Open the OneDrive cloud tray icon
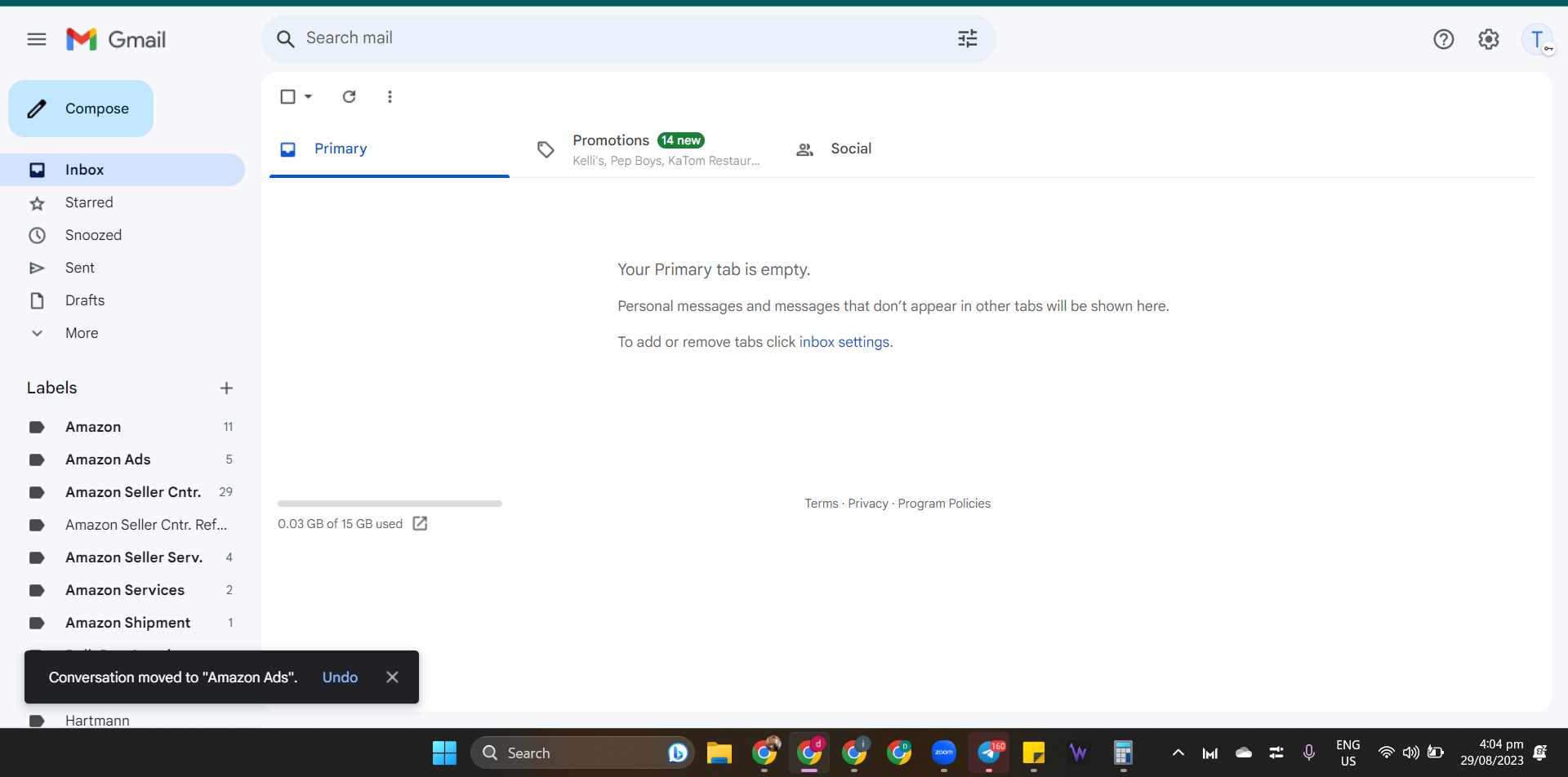 (1243, 753)
